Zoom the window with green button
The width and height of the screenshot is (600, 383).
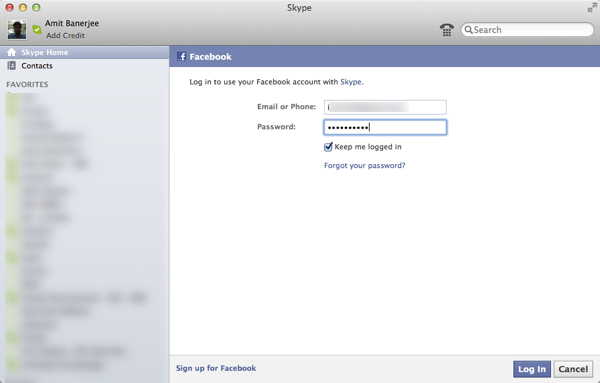36,8
